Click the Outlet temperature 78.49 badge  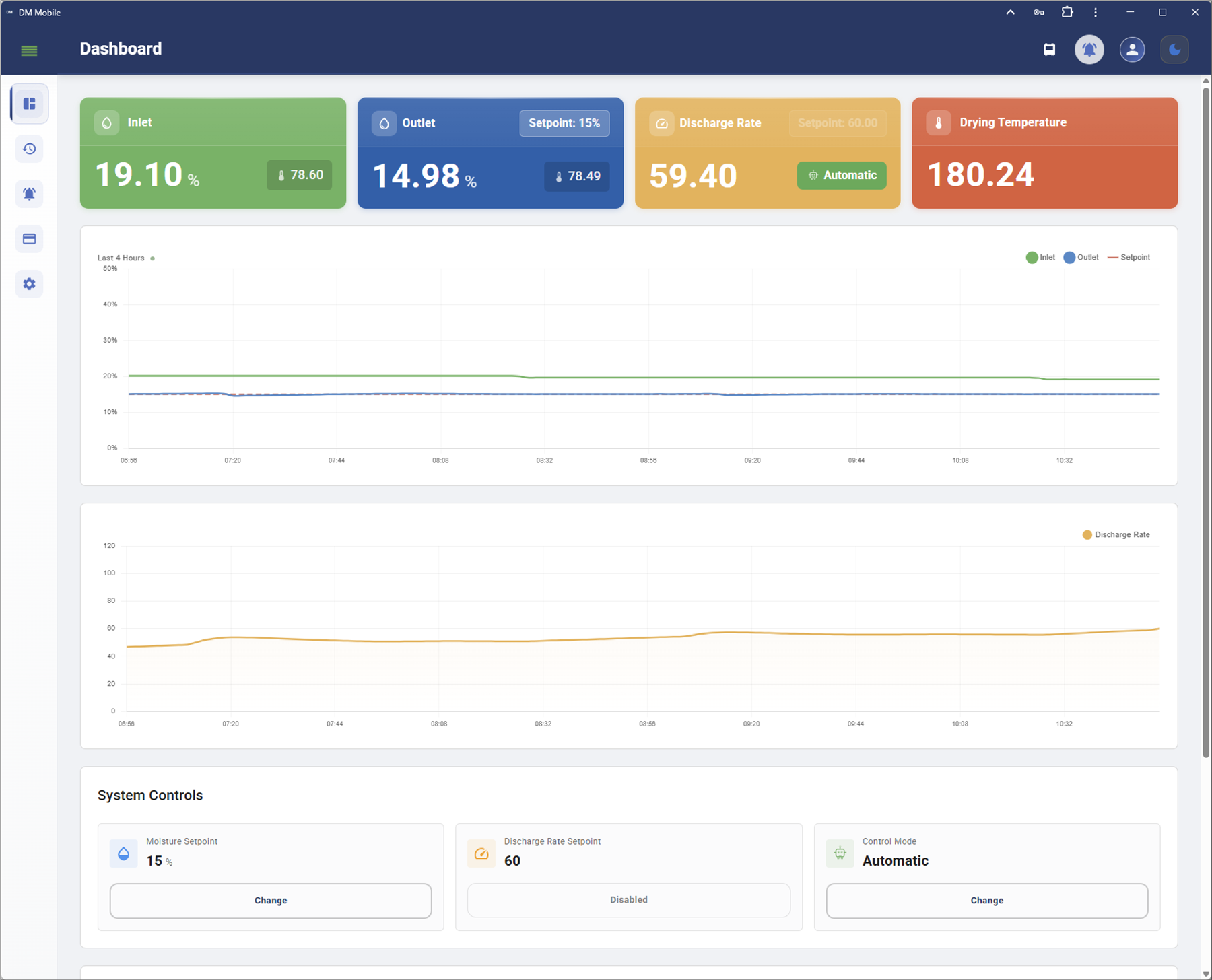pyautogui.click(x=576, y=176)
